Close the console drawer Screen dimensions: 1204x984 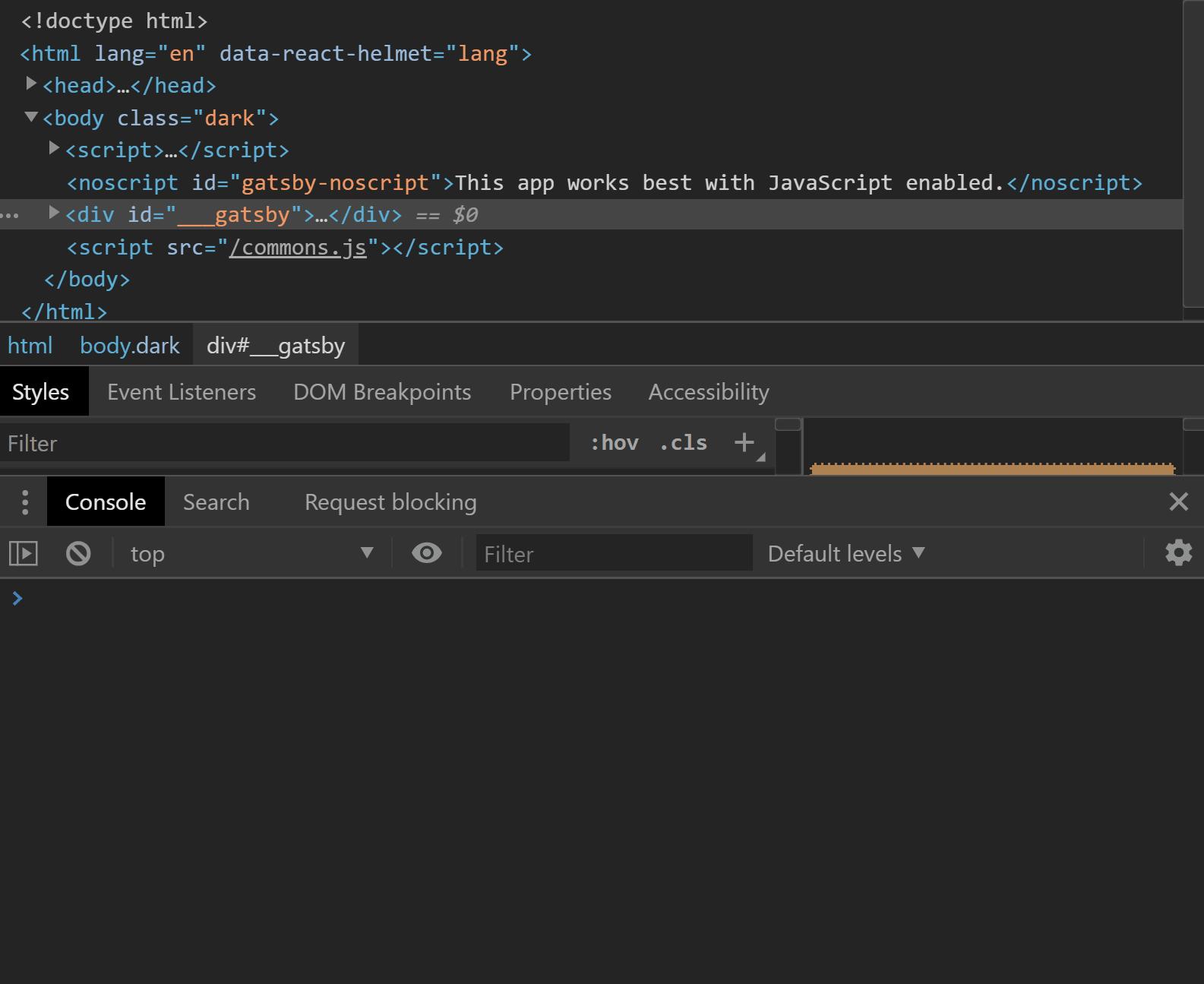click(x=1178, y=501)
